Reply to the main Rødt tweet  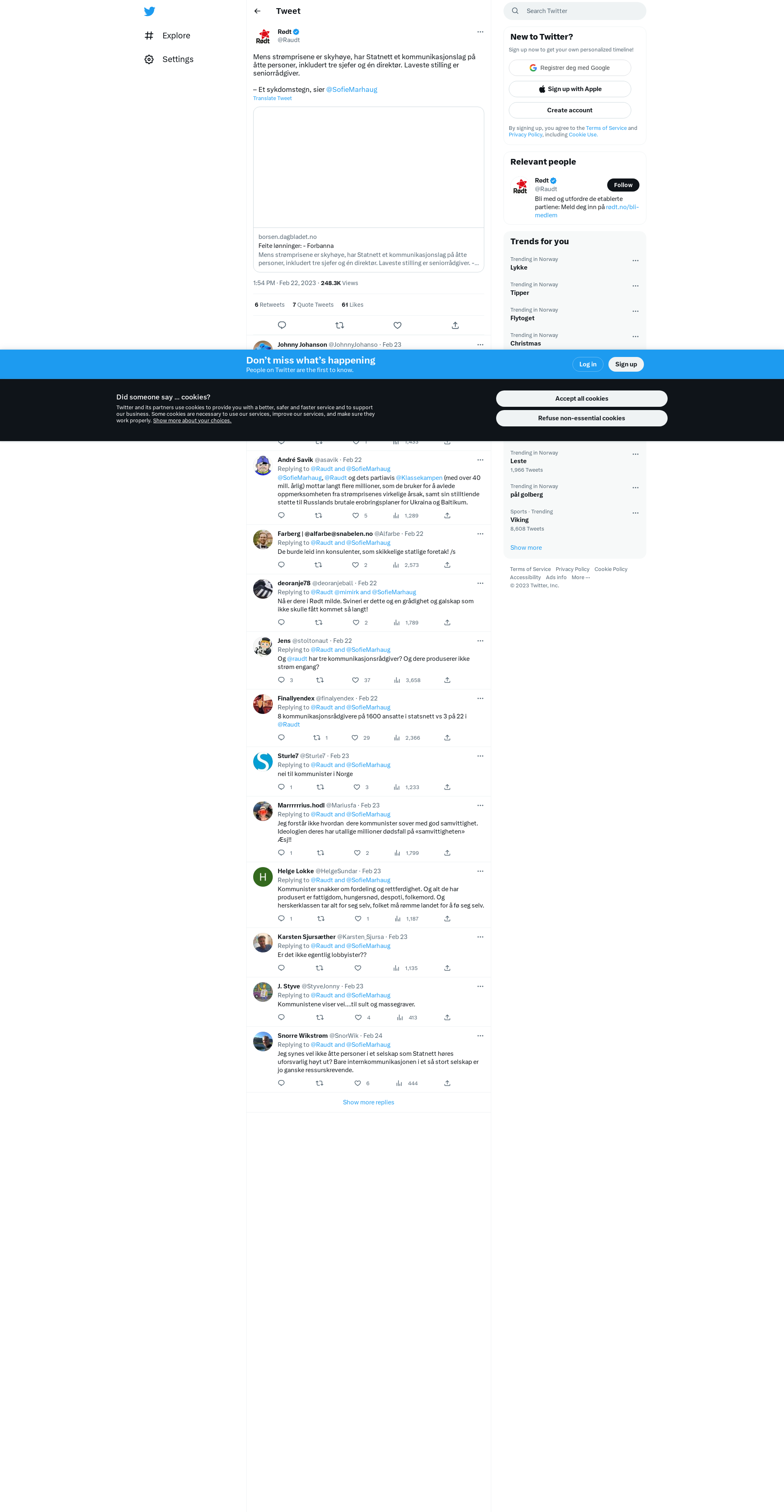pyautogui.click(x=282, y=325)
